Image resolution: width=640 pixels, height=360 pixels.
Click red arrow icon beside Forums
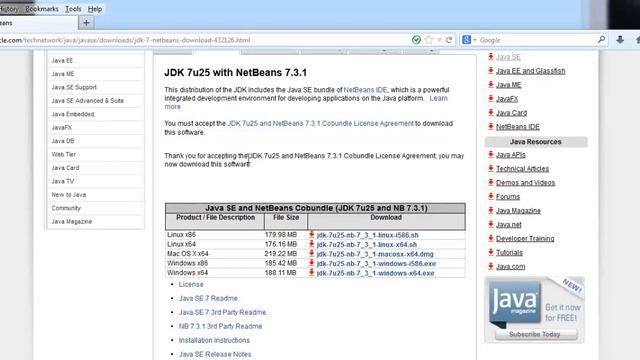pyautogui.click(x=491, y=196)
